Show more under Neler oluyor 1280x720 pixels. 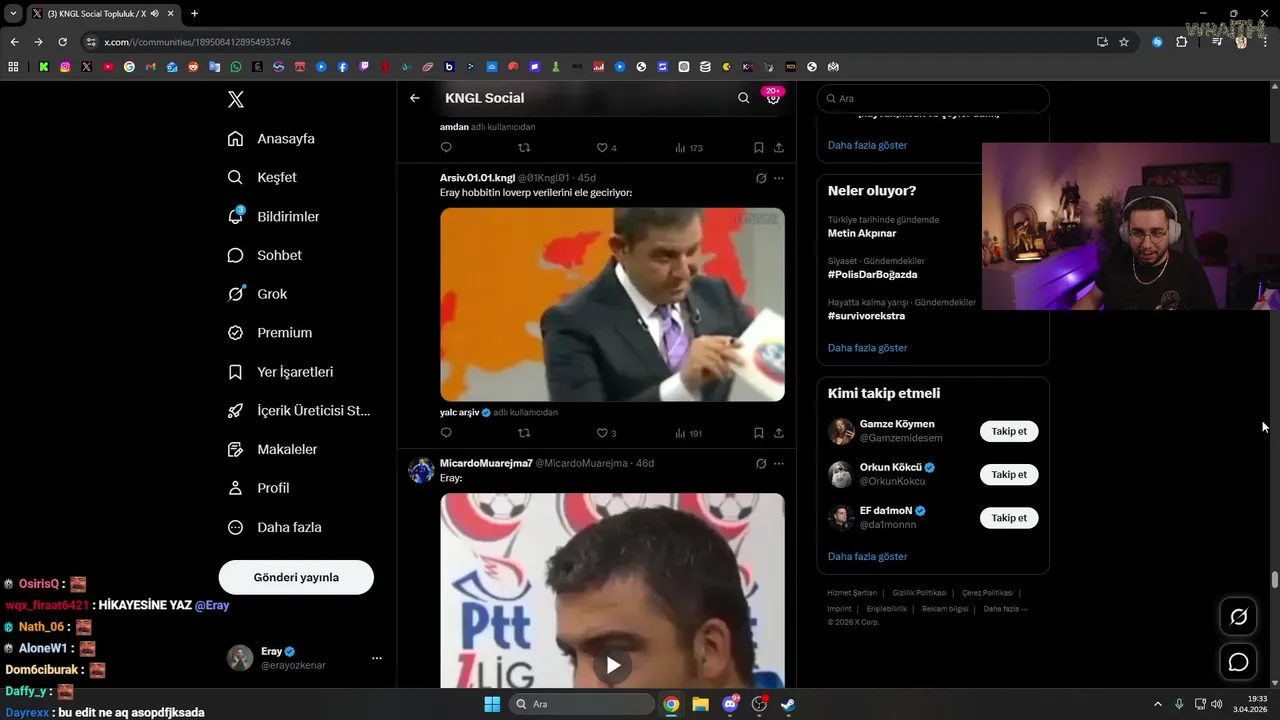click(867, 348)
